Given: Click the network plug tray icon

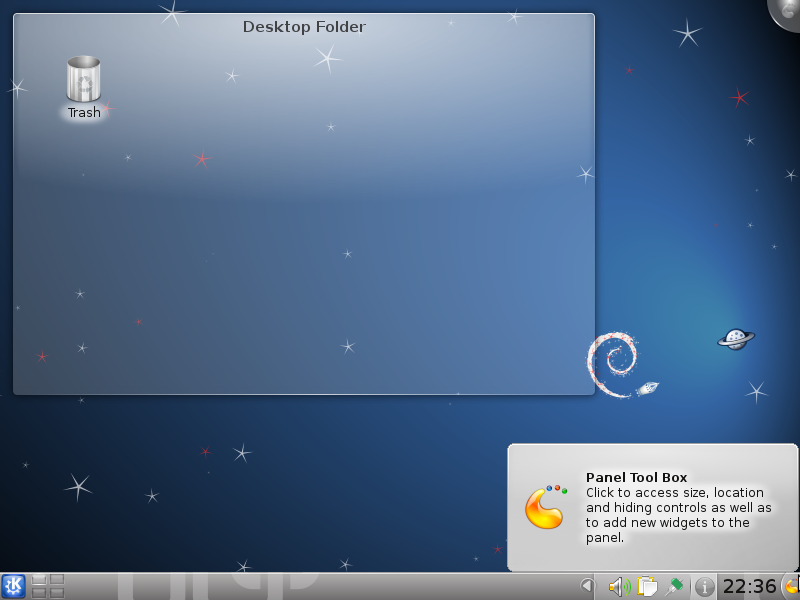Looking at the screenshot, I should click(x=674, y=586).
